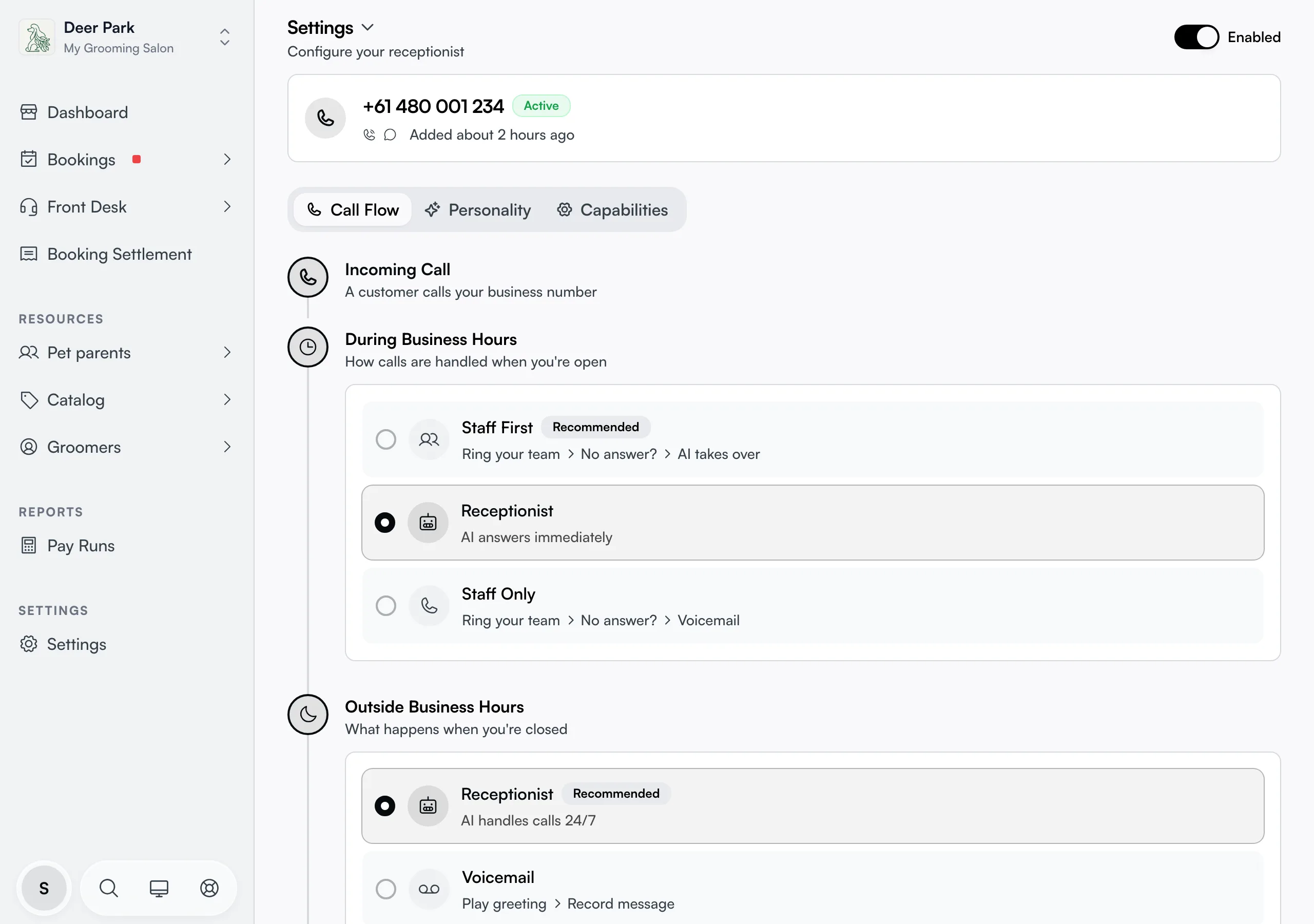
Task: Click the text Configure your receptionist
Action: 375,52
